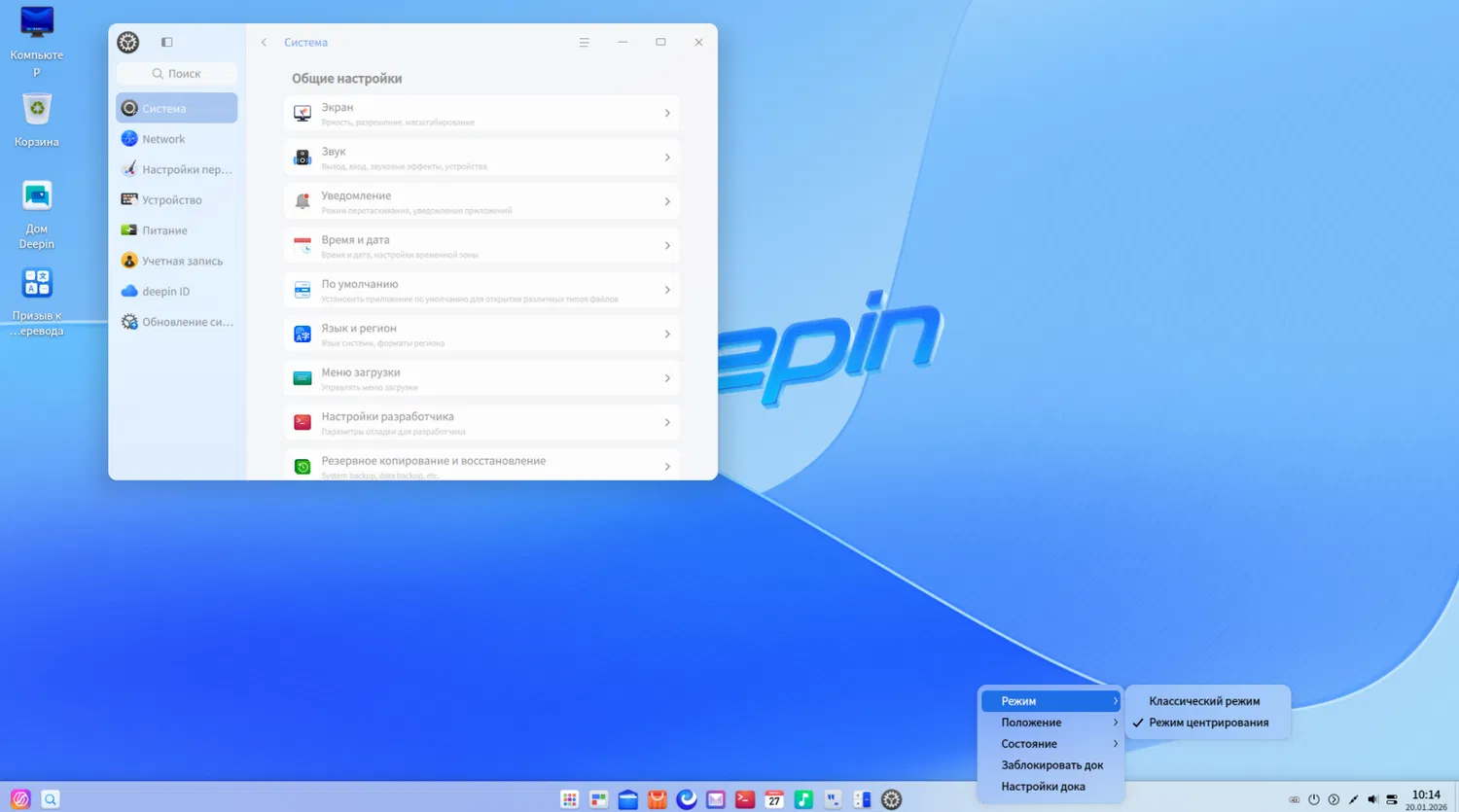1459x812 pixels.
Task: Launch the pink AI assistant icon in dock
Action: click(x=20, y=799)
